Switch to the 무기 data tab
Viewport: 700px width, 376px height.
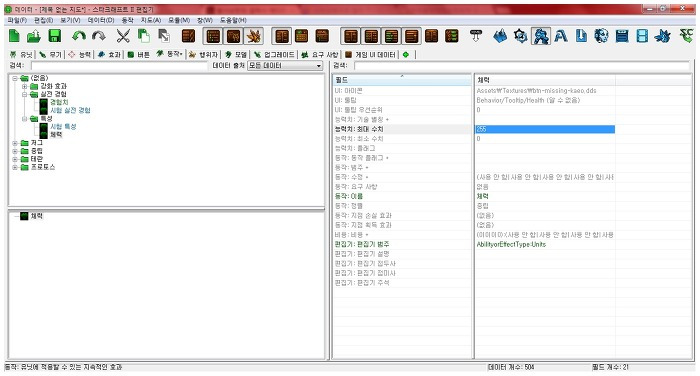pos(50,54)
